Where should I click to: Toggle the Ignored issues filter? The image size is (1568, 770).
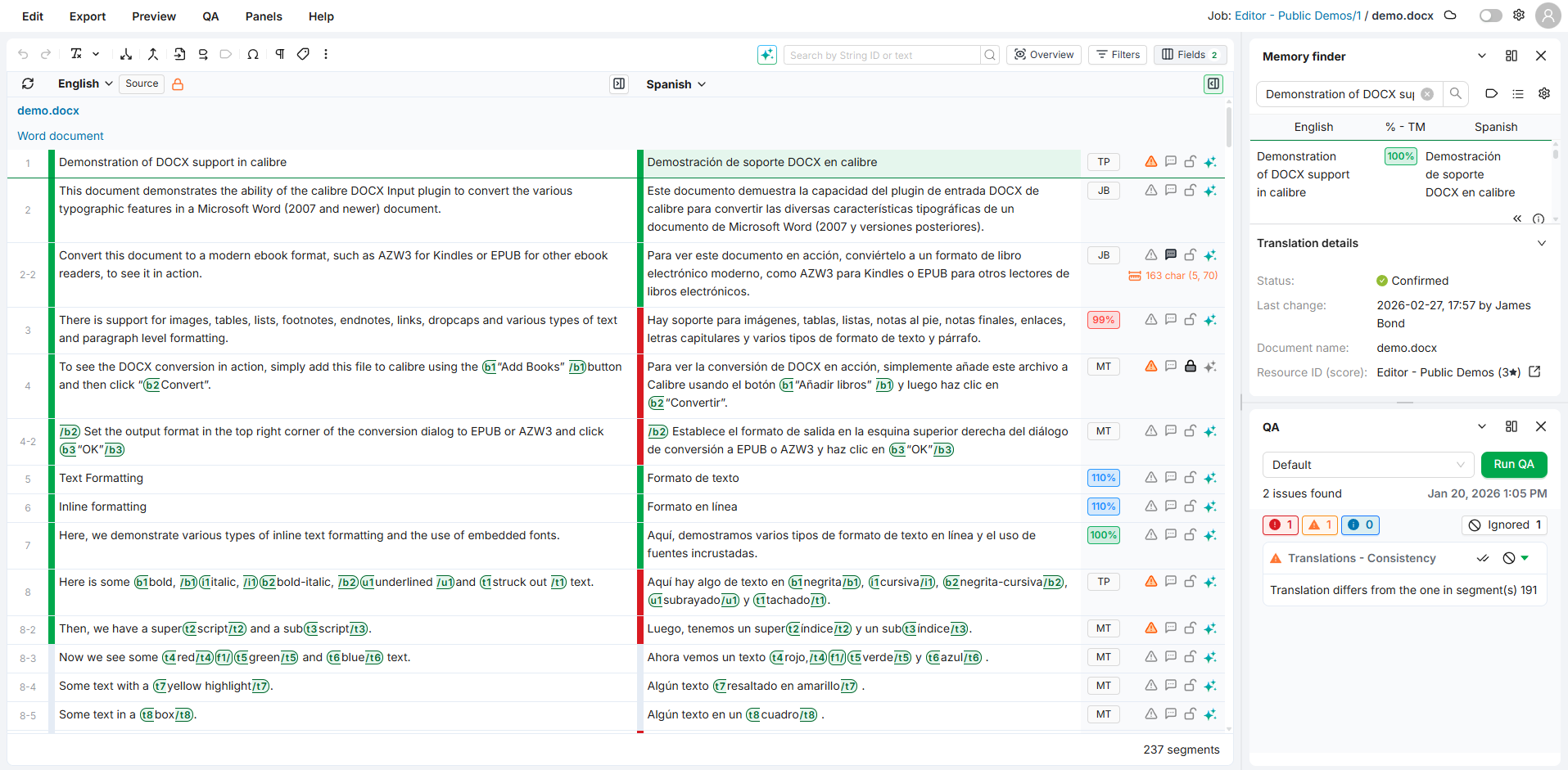click(x=1505, y=525)
